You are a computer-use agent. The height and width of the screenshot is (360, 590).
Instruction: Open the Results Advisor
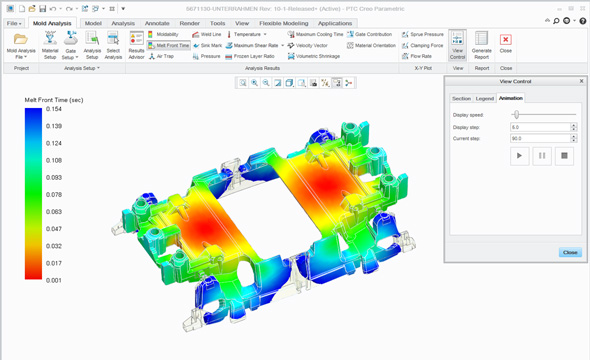tap(136, 46)
